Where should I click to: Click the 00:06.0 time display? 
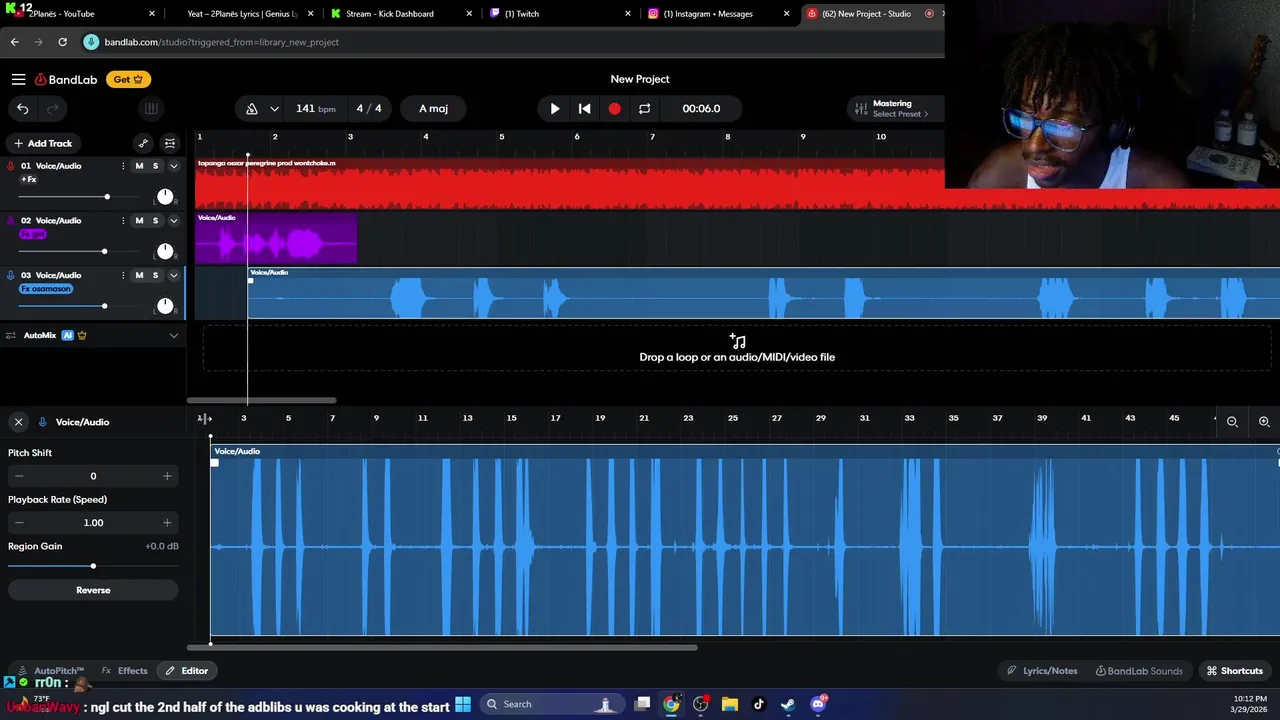[701, 108]
